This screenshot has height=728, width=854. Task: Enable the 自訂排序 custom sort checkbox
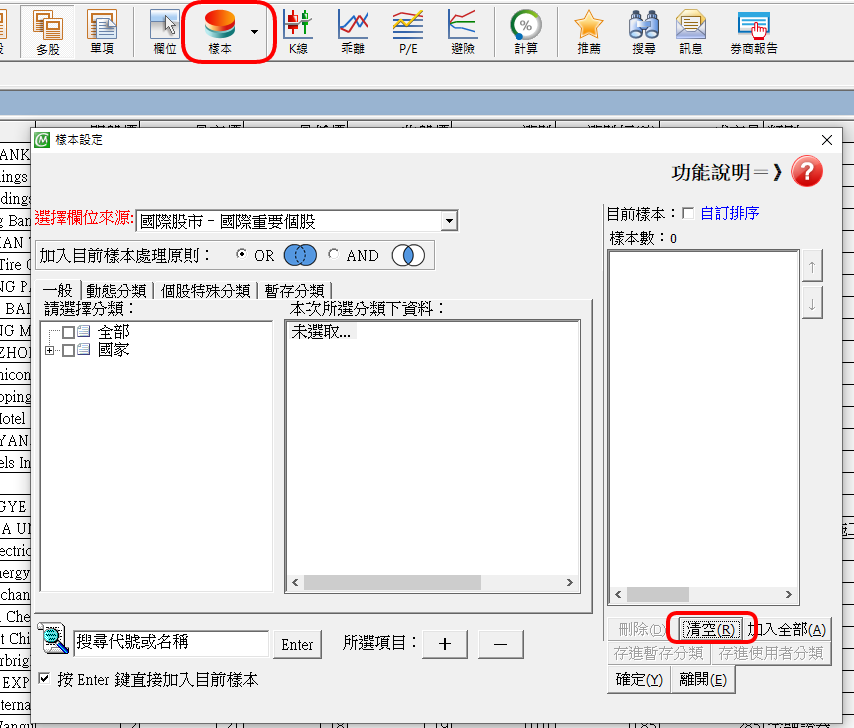[x=687, y=213]
